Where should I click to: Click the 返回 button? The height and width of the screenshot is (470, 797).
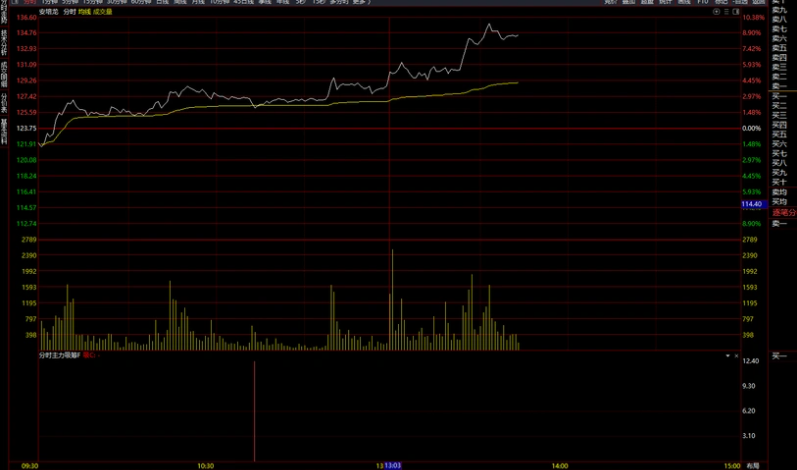click(763, 2)
